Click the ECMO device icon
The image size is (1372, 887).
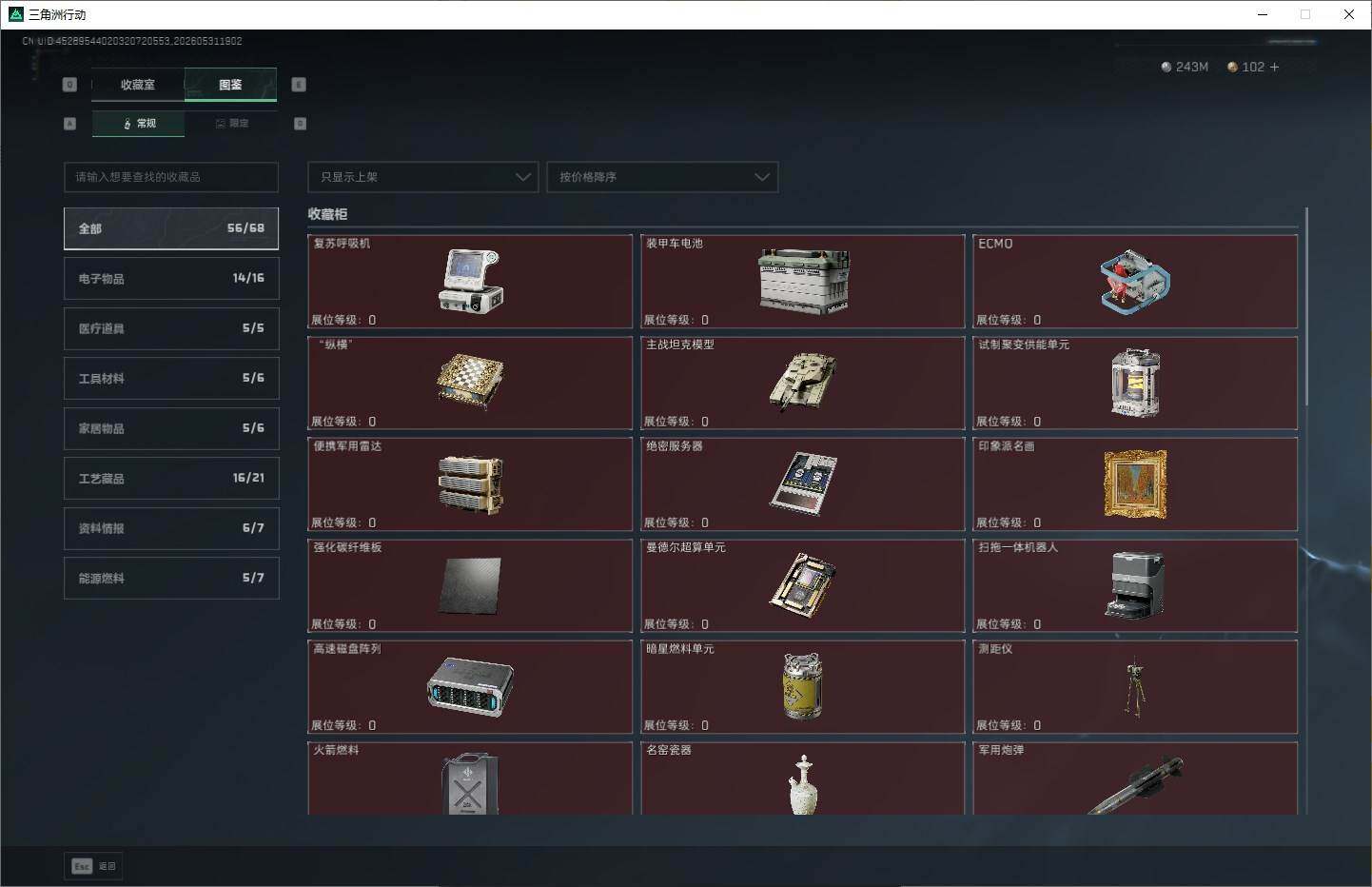coord(1135,283)
